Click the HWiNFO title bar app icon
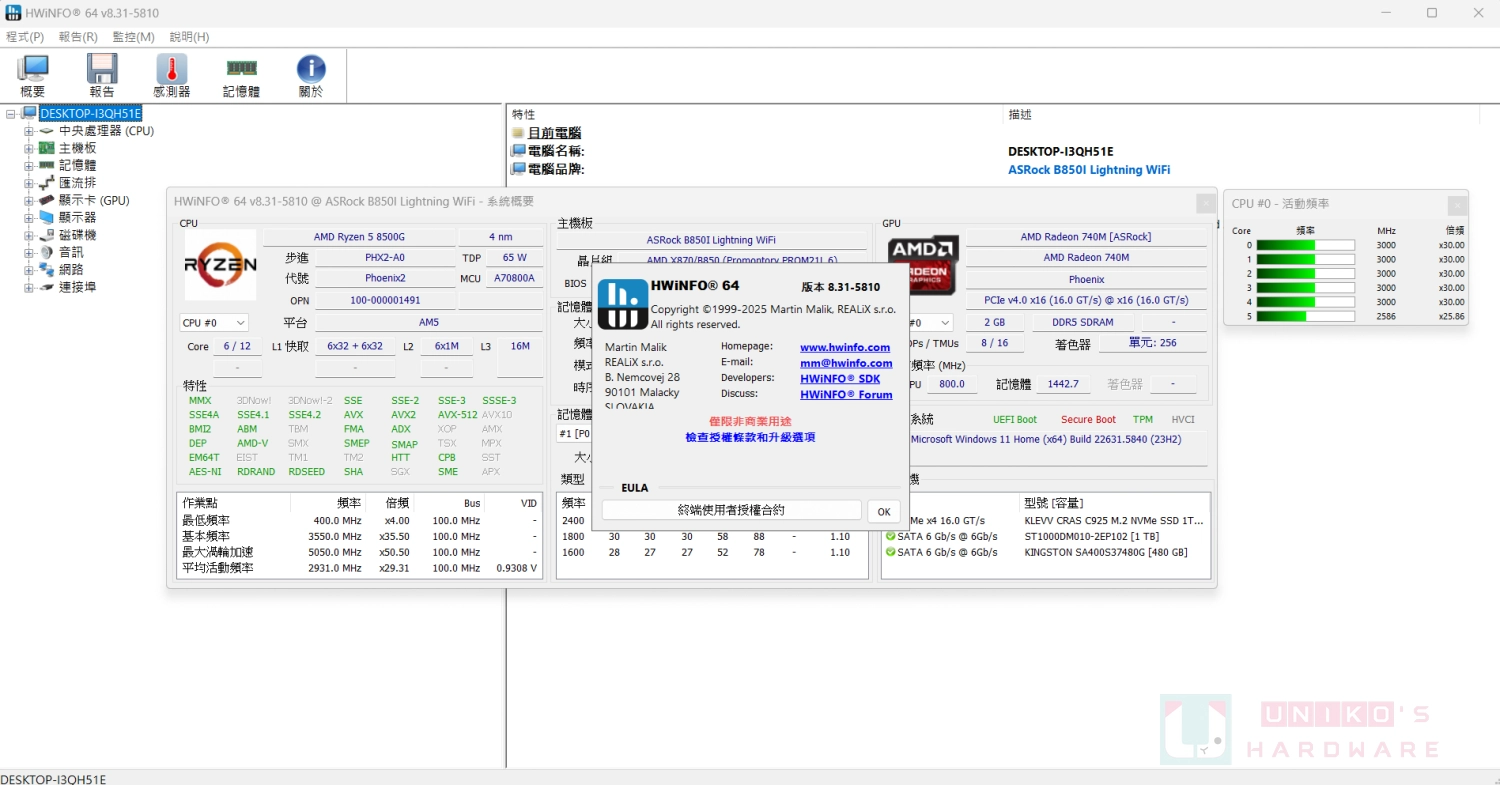The height and width of the screenshot is (785, 1500). pos(12,12)
